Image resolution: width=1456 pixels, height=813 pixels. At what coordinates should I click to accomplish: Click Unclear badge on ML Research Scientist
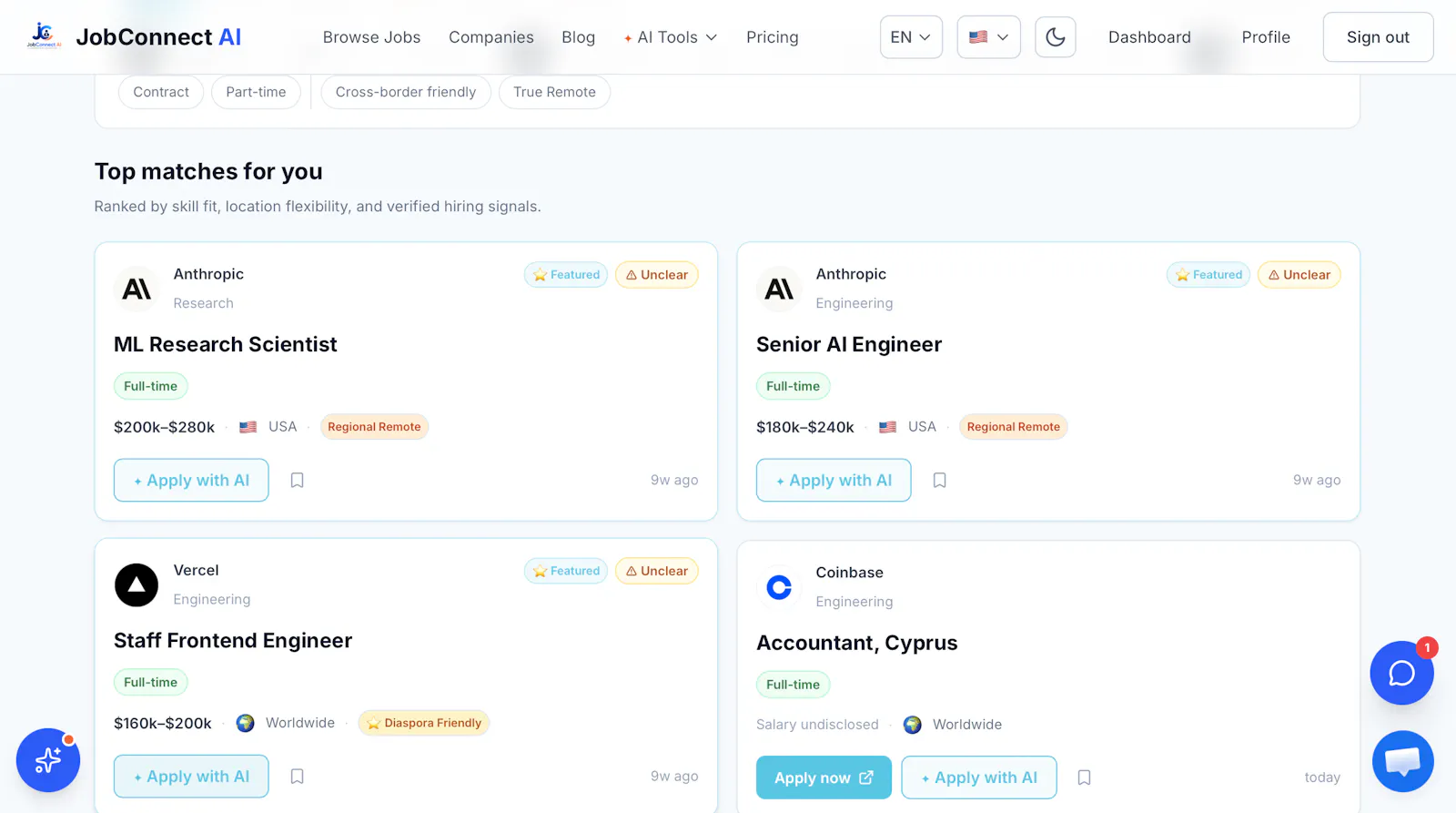click(x=657, y=275)
